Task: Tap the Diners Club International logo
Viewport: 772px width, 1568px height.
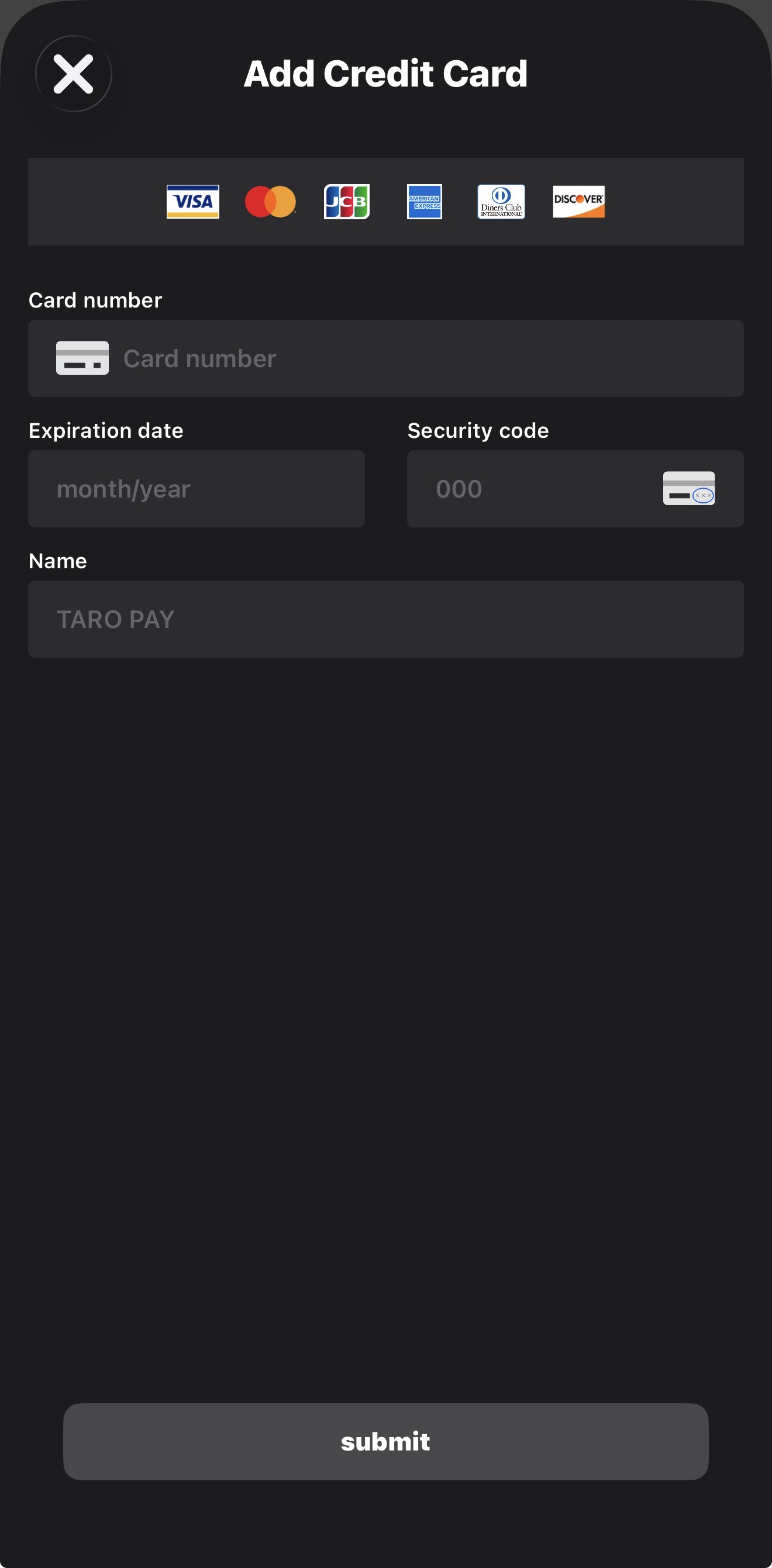Action: (x=501, y=202)
